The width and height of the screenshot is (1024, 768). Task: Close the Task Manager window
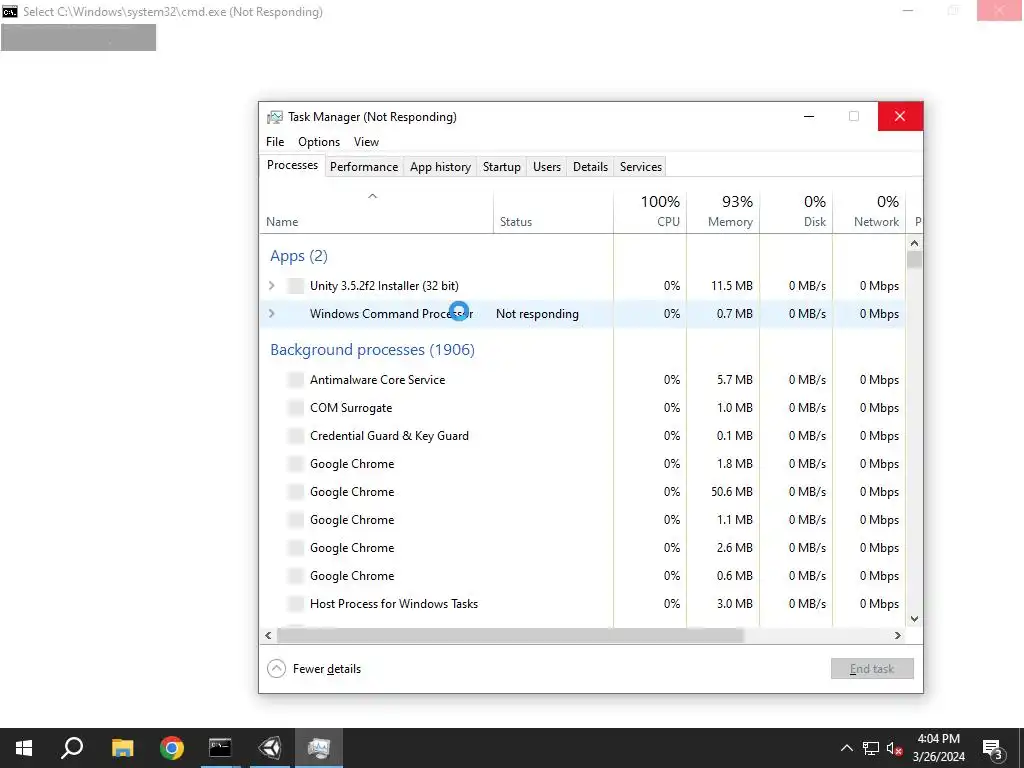[900, 116]
